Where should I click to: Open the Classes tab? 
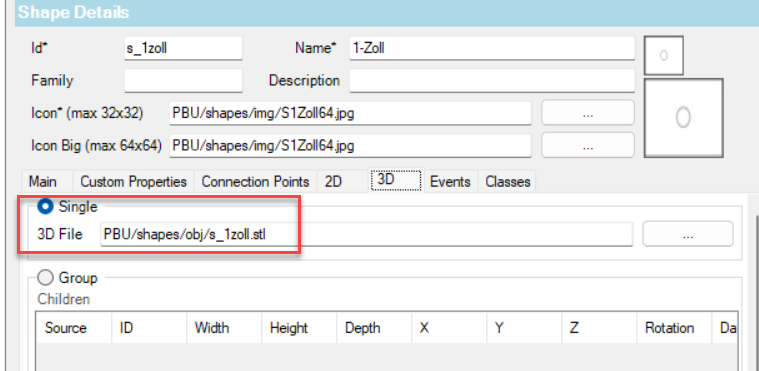508,182
